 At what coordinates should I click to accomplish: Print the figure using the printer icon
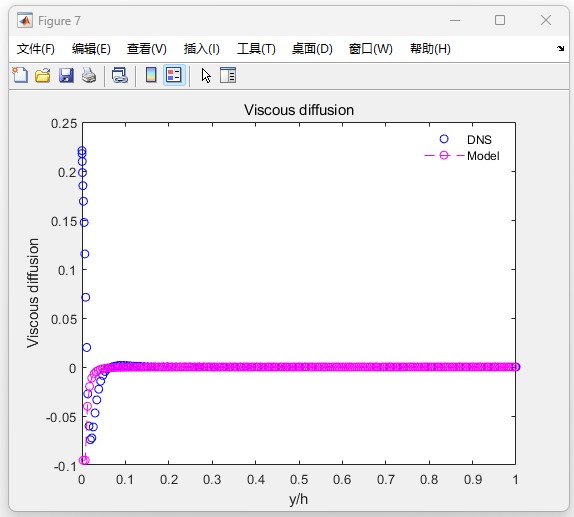point(89,75)
